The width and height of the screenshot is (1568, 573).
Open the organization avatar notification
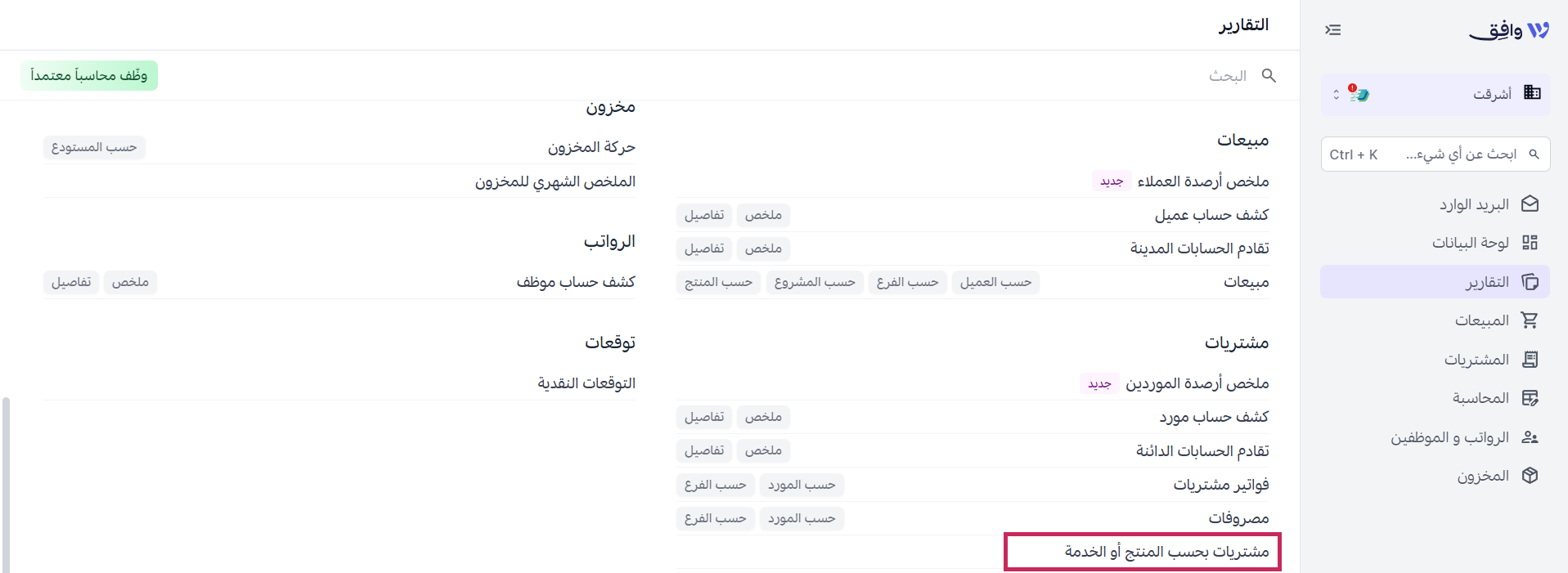(x=1359, y=94)
